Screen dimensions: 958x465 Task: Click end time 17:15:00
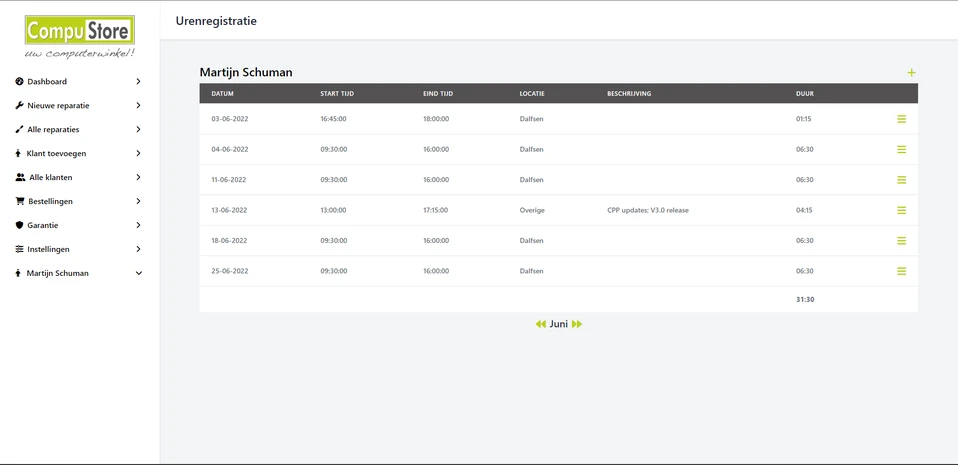coord(436,210)
